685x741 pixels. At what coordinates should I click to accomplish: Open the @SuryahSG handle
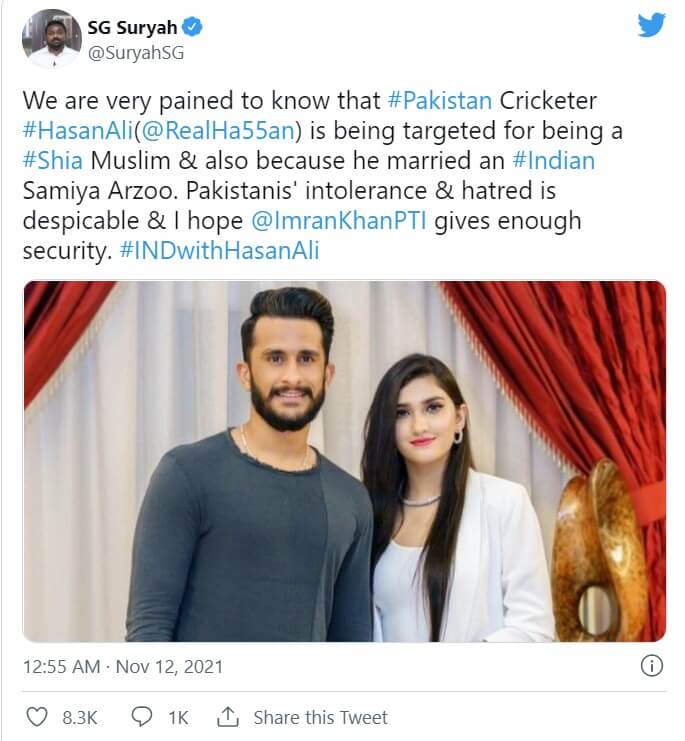pos(136,53)
